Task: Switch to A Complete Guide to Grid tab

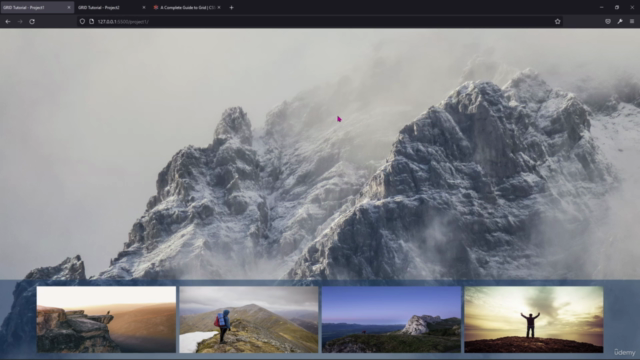Action: [x=187, y=7]
